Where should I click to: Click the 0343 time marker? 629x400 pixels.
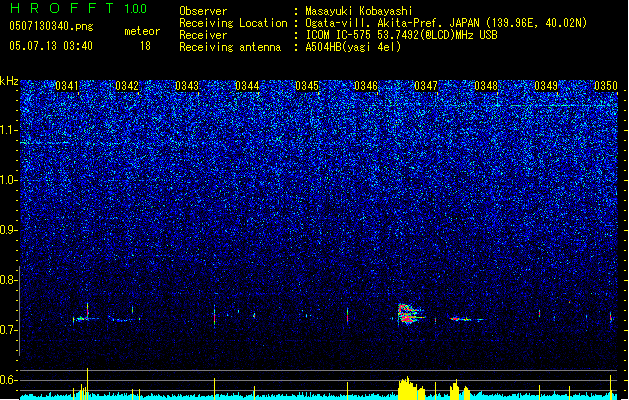click(187, 86)
